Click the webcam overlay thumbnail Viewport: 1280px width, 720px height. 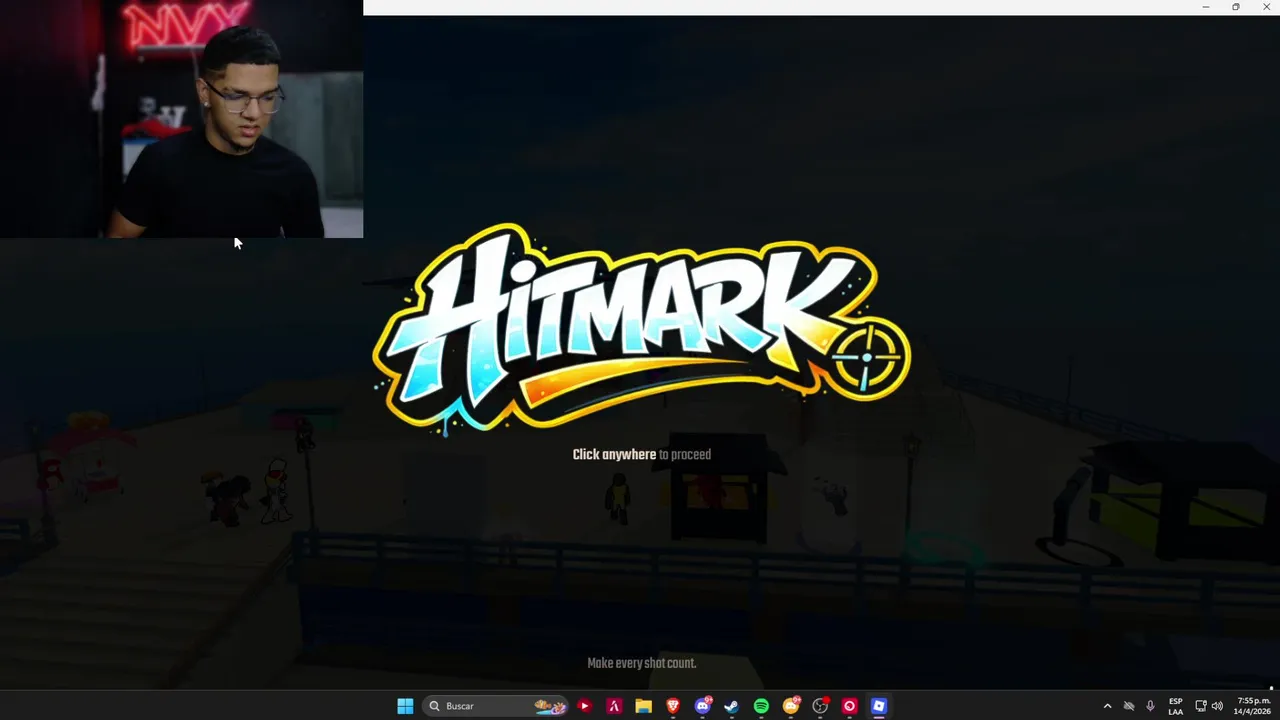click(181, 119)
